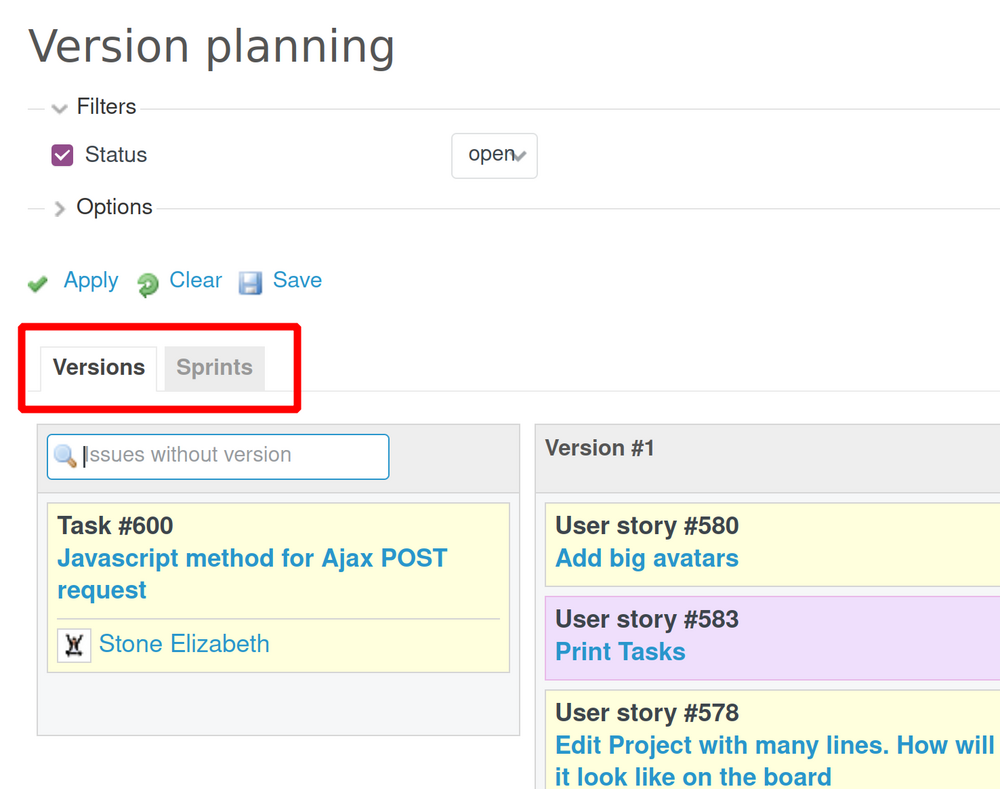Uncheck the Status filter checkbox
Screen dimensions: 1000x789
point(62,155)
